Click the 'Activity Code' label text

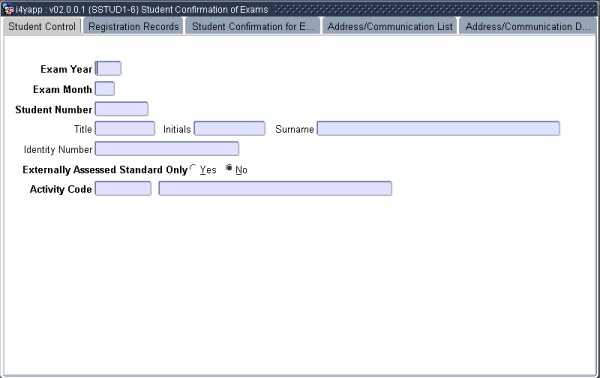61,189
